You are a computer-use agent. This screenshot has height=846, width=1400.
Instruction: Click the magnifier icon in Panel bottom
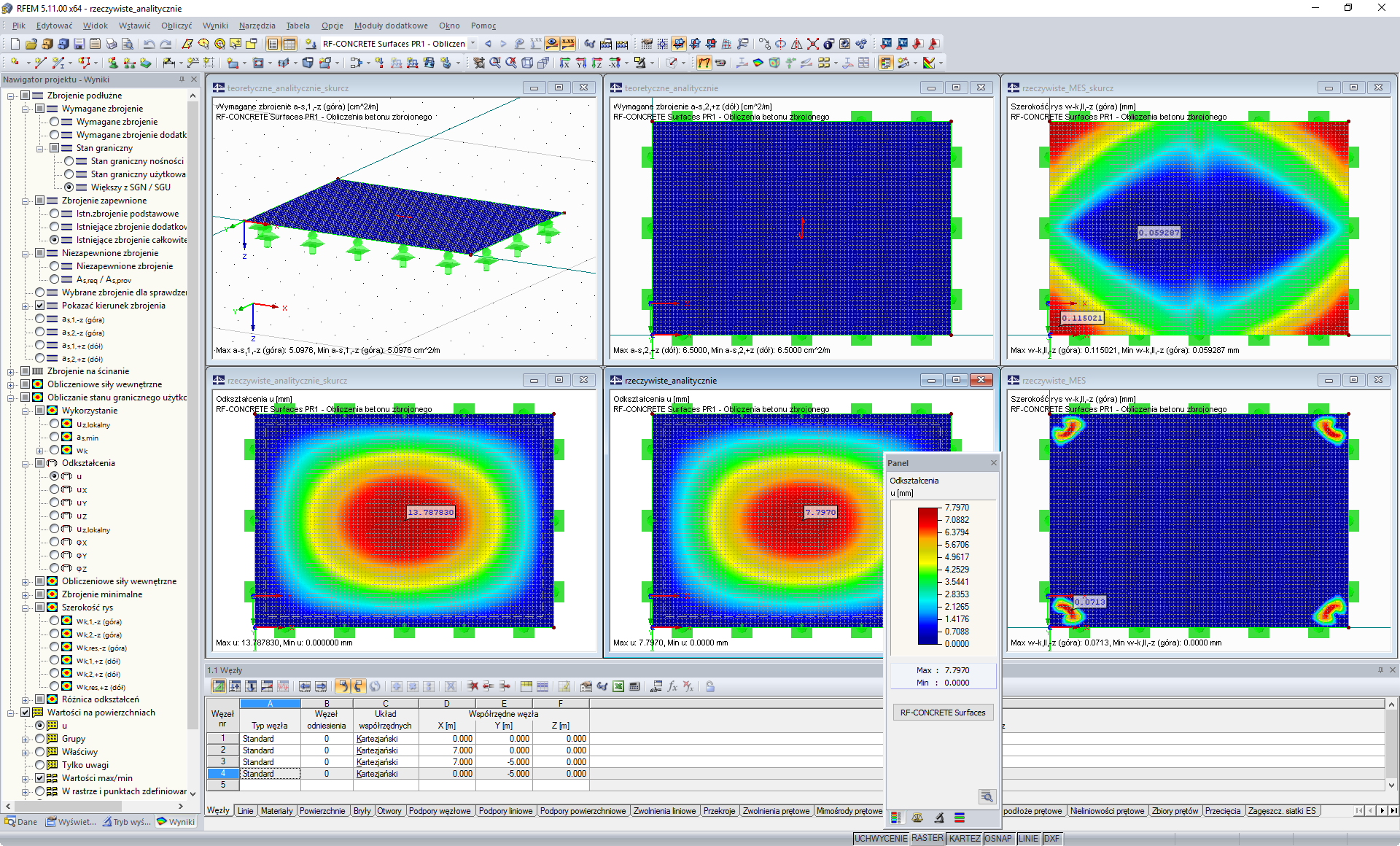click(x=987, y=796)
